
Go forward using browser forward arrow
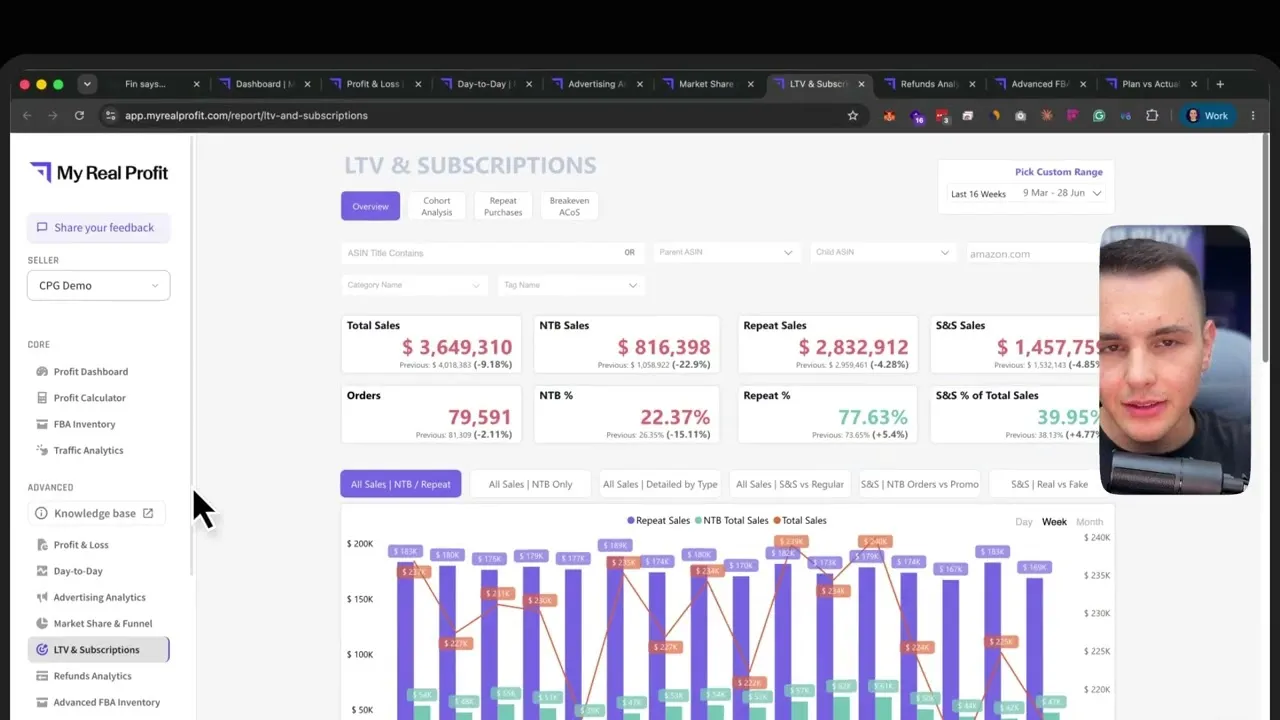click(53, 115)
